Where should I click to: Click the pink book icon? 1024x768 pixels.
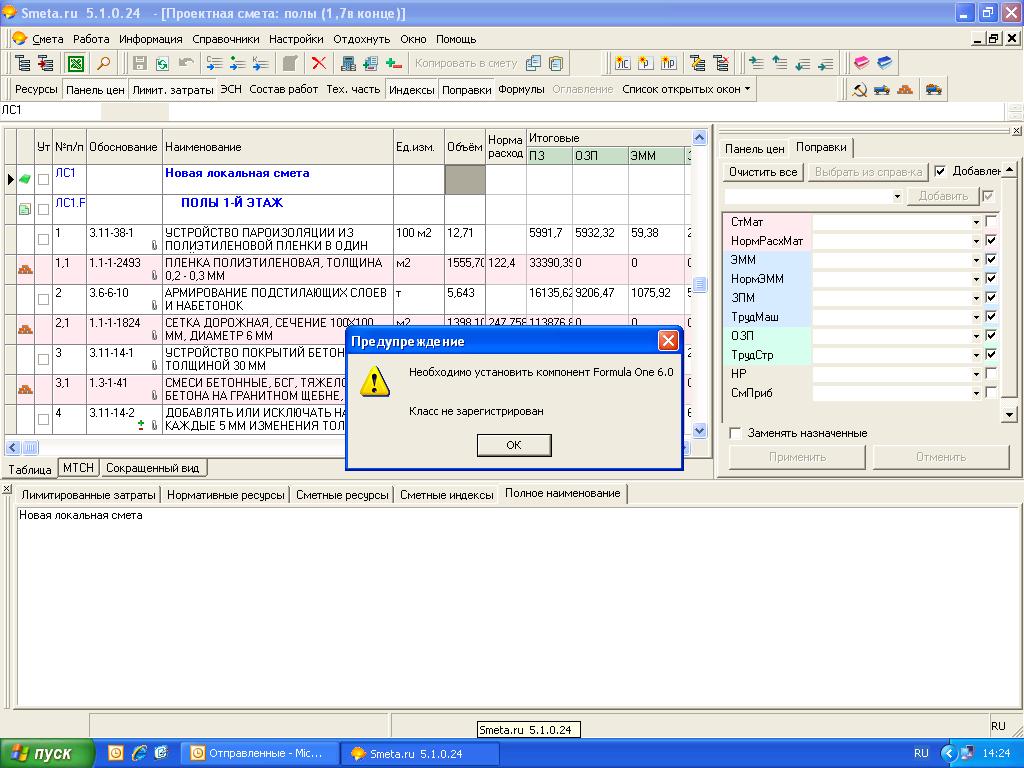pos(861,63)
